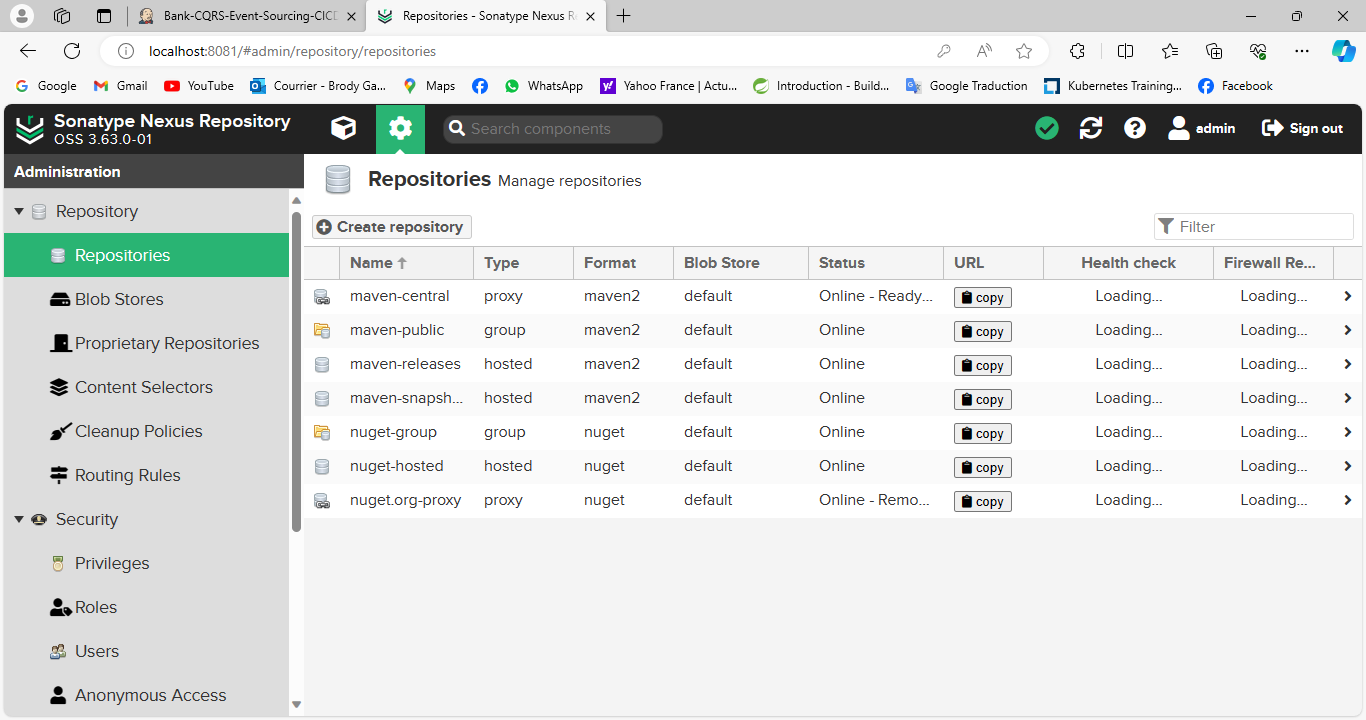
Task: Open Routing Rules in sidebar
Action: (146, 475)
